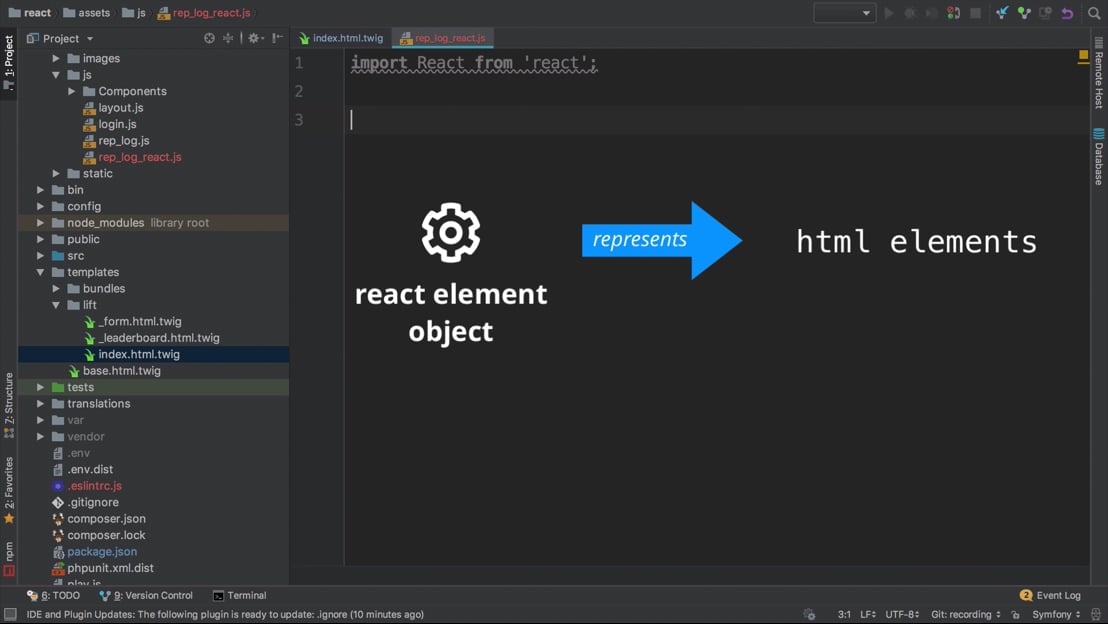Open the 2: Favorites side tab
Screen dimensions: 1108x624
(x=8, y=490)
